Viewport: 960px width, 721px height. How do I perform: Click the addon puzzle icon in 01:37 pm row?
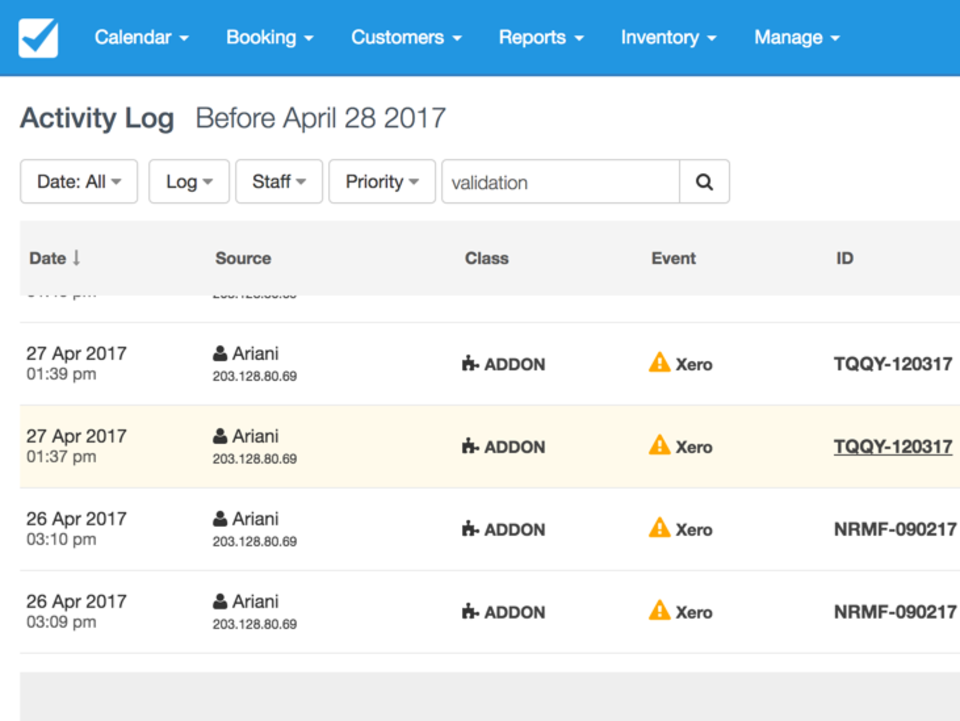470,446
